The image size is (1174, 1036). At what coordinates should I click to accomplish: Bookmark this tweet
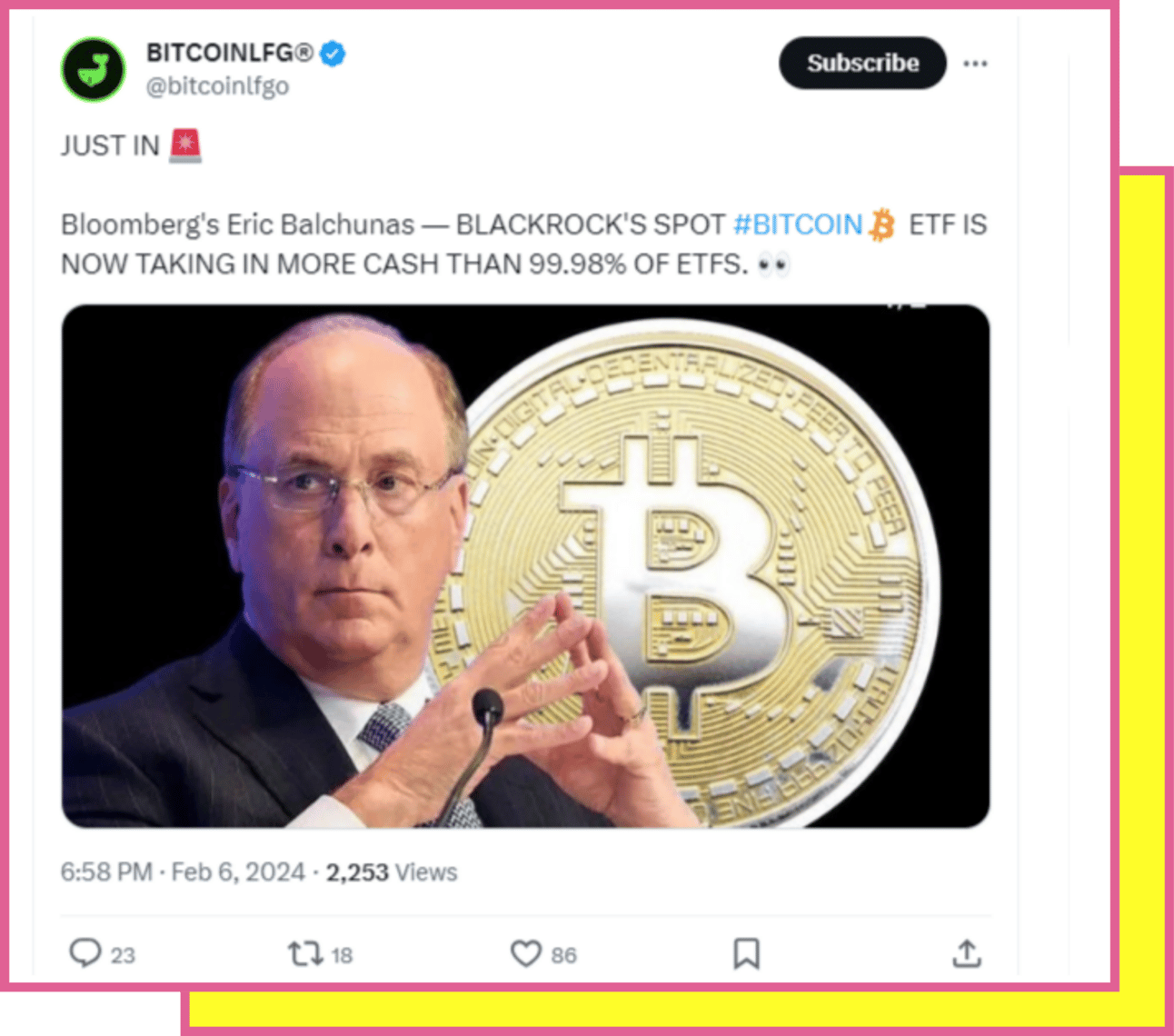pos(746,953)
